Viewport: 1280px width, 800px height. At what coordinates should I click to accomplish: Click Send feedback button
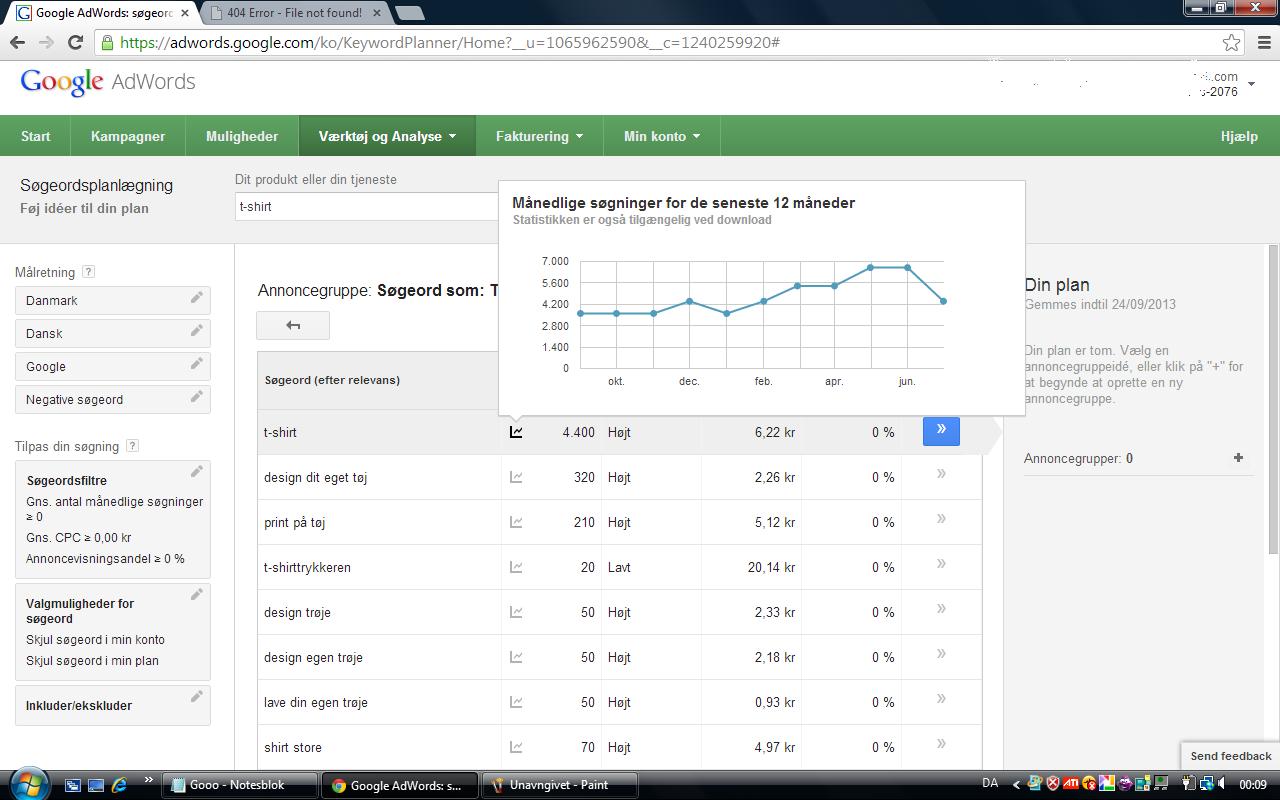[1231, 756]
